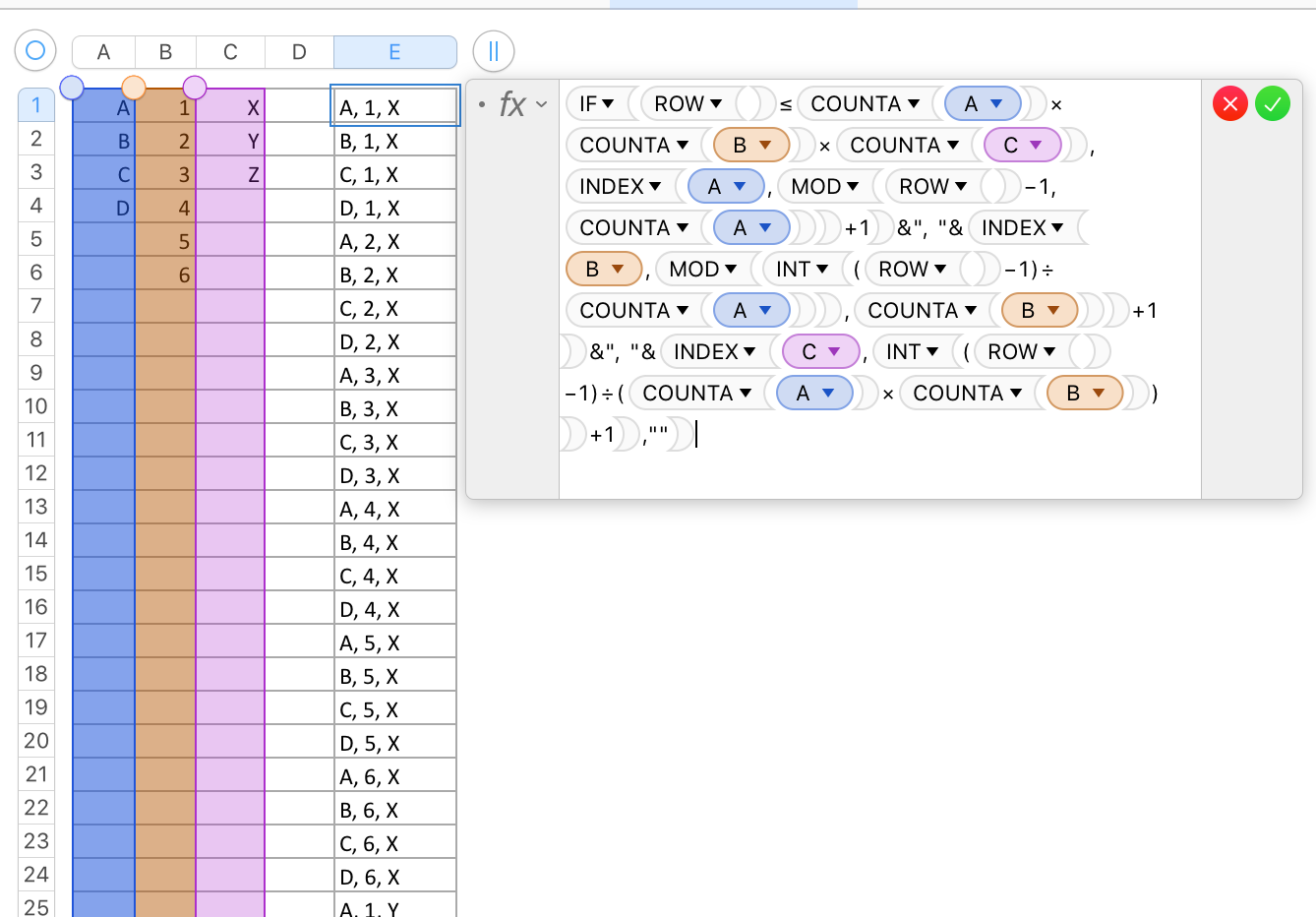Click the red X cancel formula button
Screen dimensions: 1316x917
pyautogui.click(x=1229, y=103)
